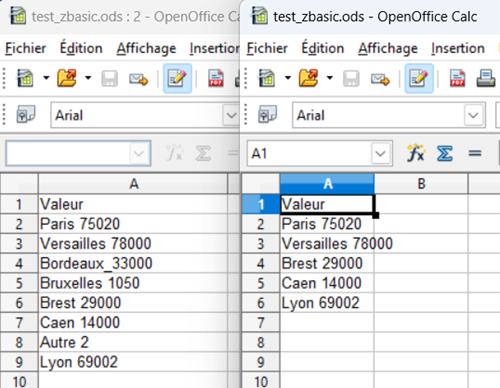Click Document as E-mail icon in left window

(x=138, y=79)
